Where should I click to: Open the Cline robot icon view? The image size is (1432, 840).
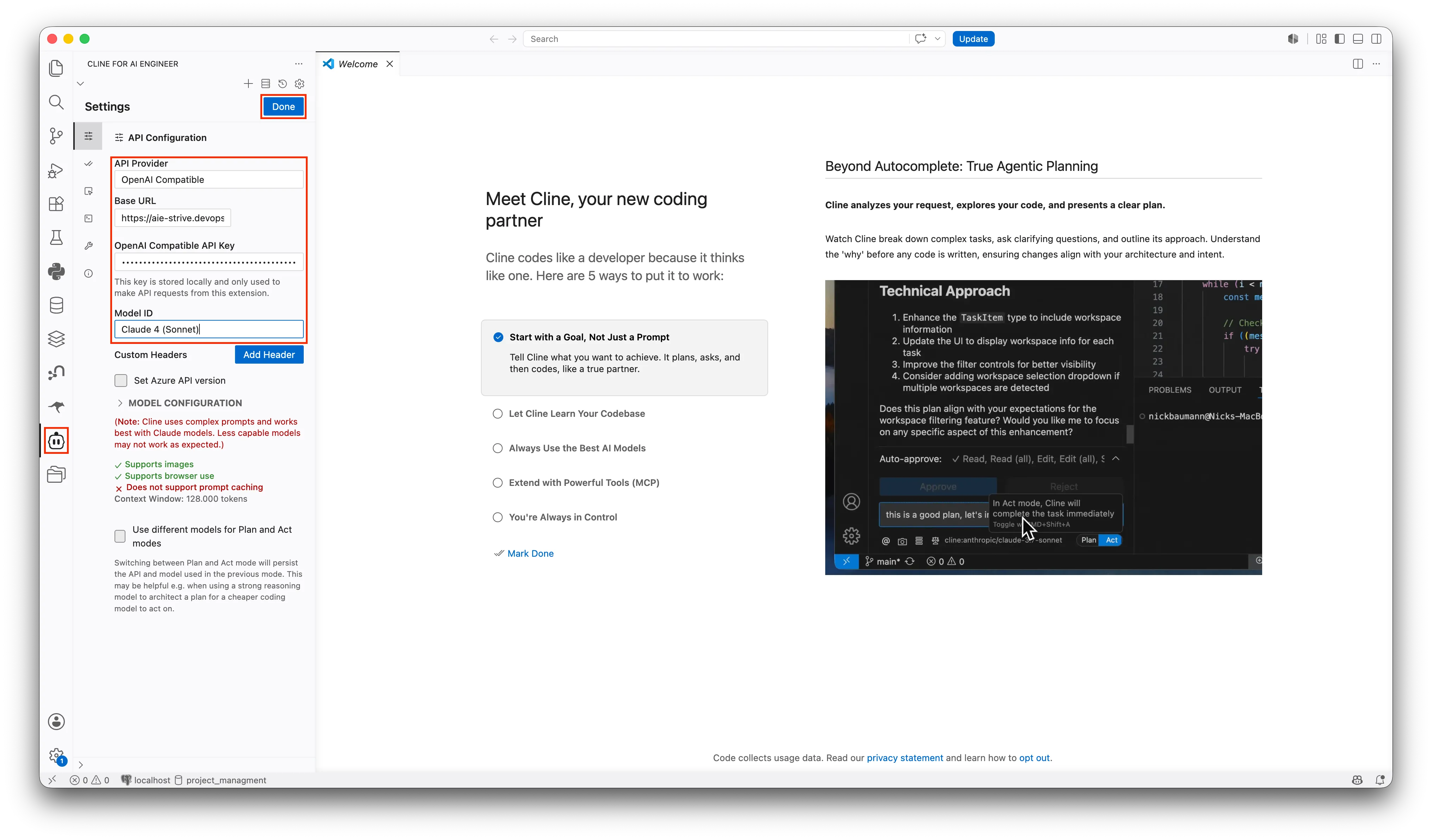[56, 440]
